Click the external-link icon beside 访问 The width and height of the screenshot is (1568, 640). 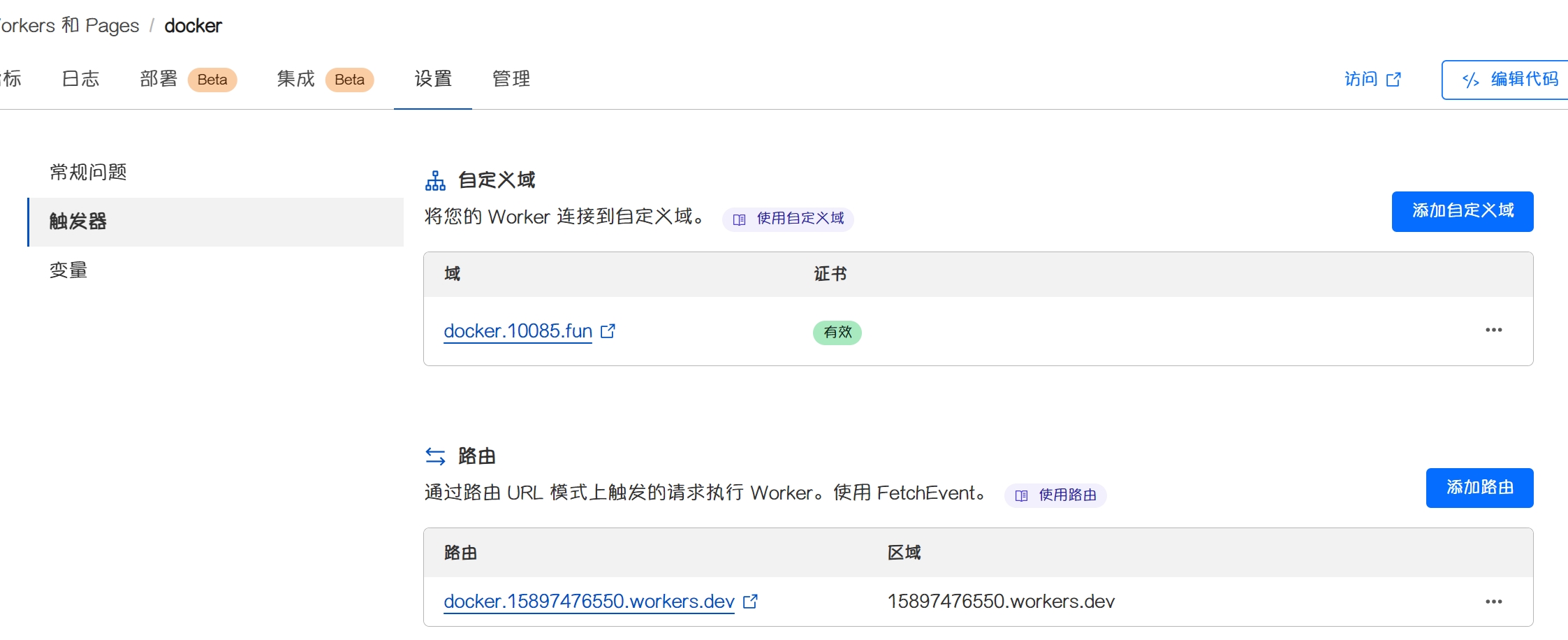1393,80
